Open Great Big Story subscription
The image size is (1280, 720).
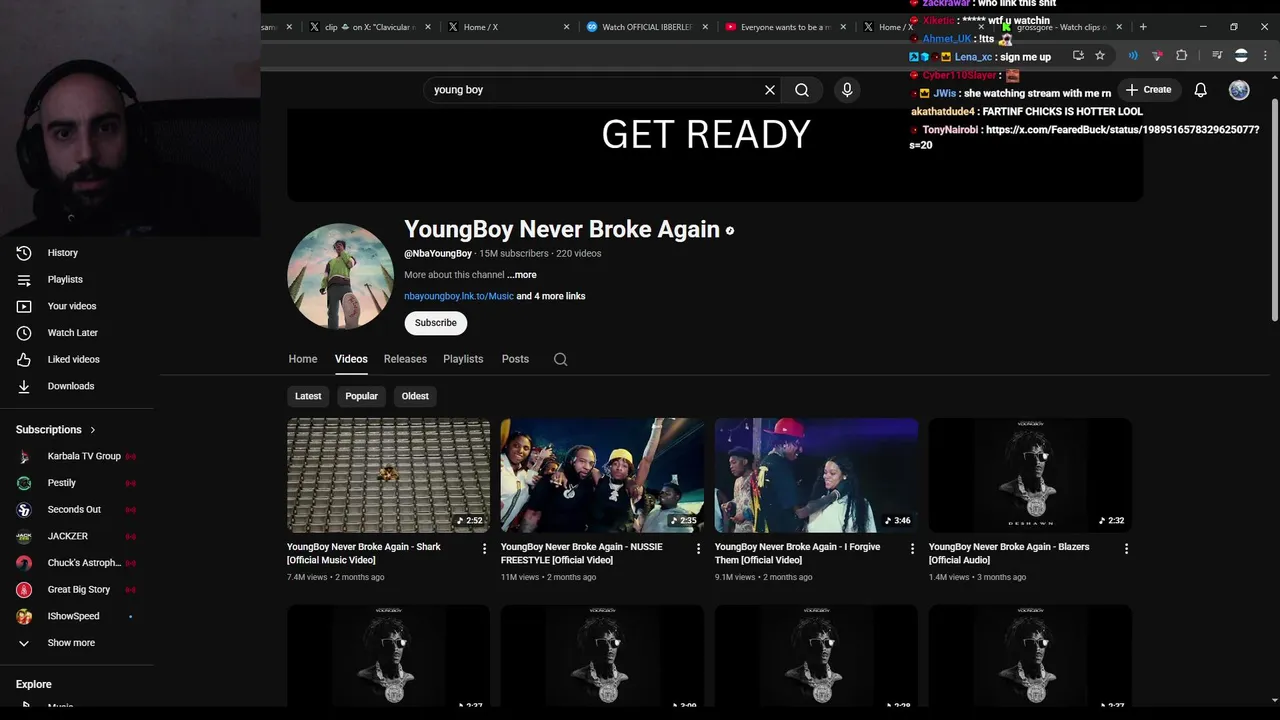pos(77,590)
